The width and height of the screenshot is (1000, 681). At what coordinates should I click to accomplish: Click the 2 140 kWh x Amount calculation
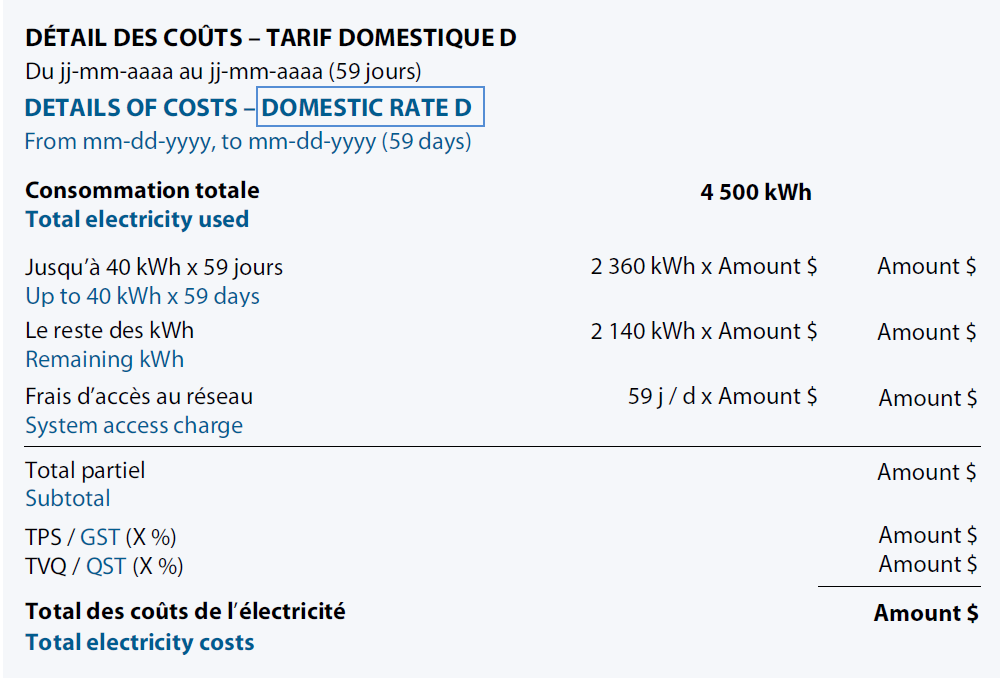pos(704,332)
